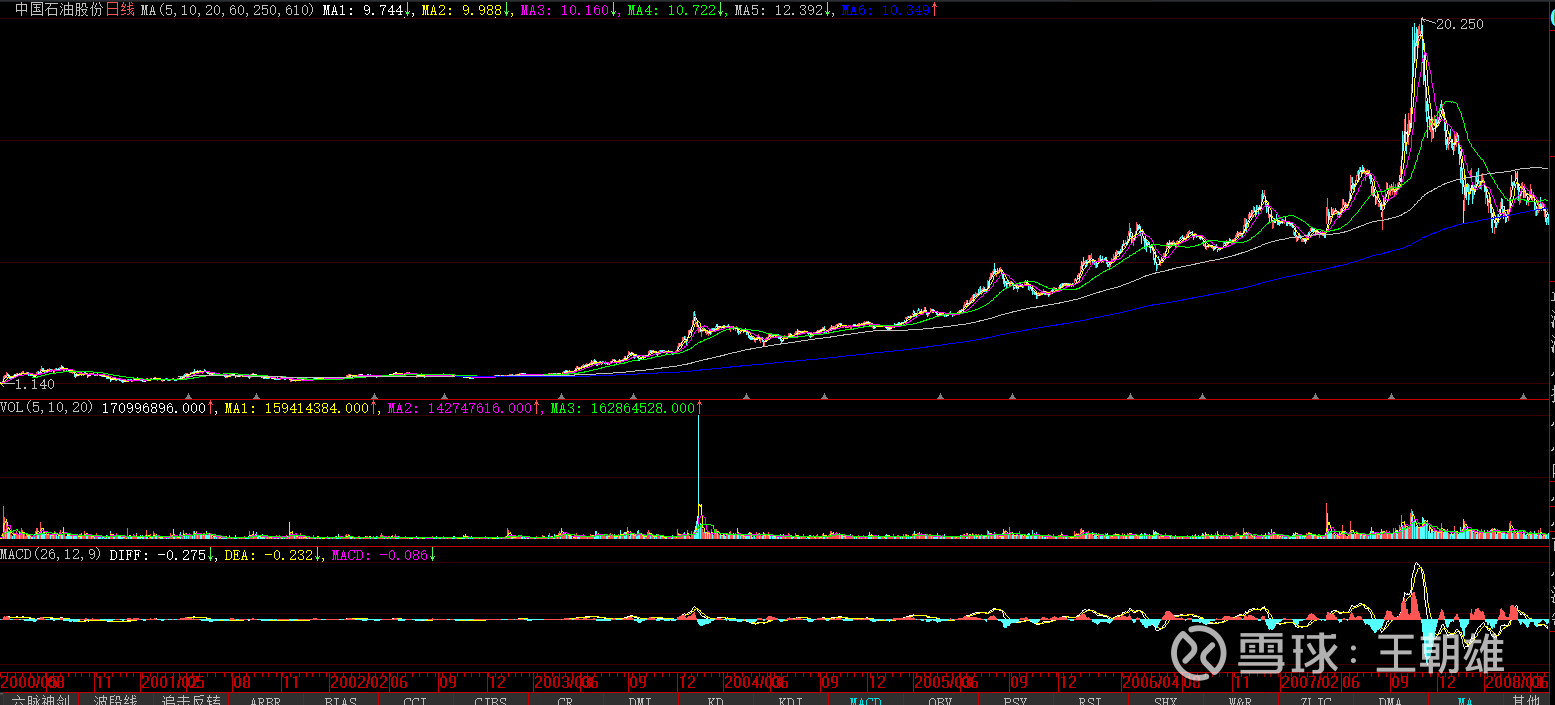Image resolution: width=1555 pixels, height=705 pixels.
Task: Switch to the MACD indicator tab
Action: click(866, 701)
